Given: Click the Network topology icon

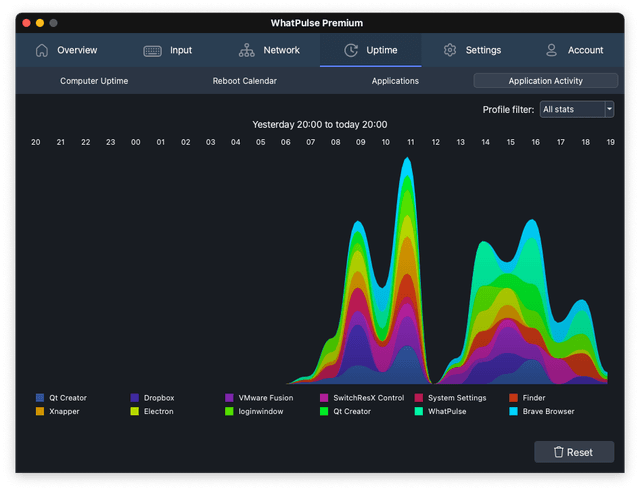Looking at the screenshot, I should (246, 50).
